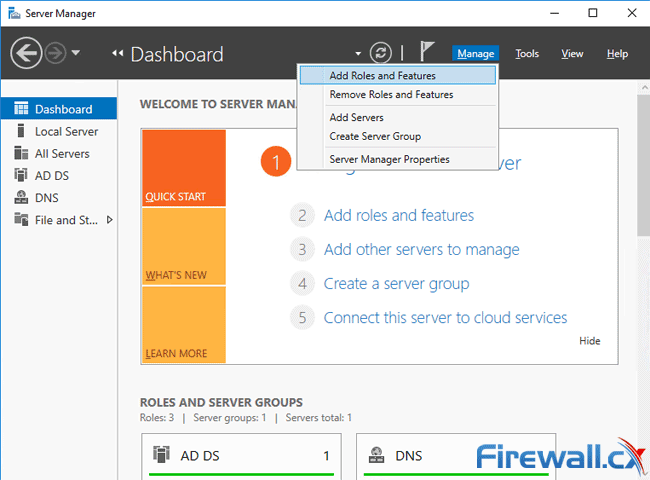Open the Help menu
Screen dimensions: 650x480
point(617,53)
